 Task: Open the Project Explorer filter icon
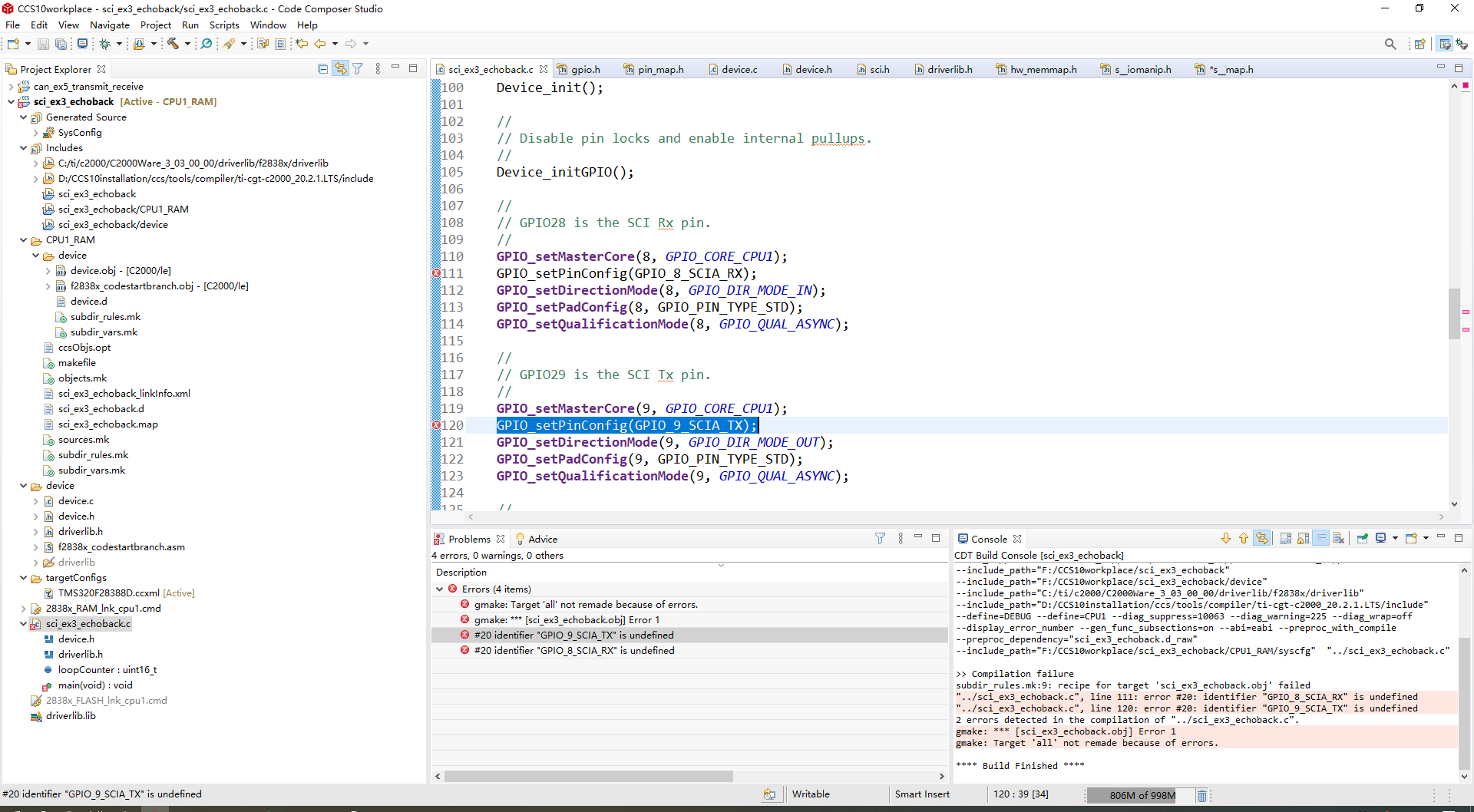pyautogui.click(x=358, y=69)
